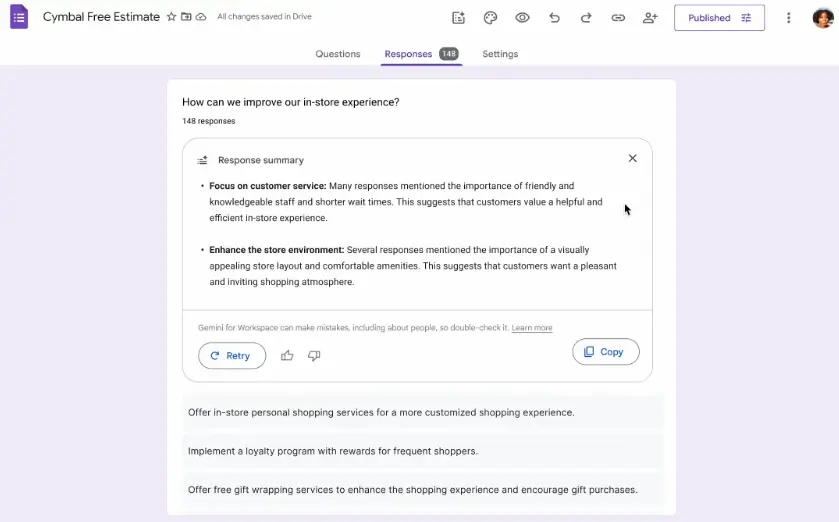Select the personal shopping services response
Screen dimensions: 839x522
pyautogui.click(x=423, y=412)
